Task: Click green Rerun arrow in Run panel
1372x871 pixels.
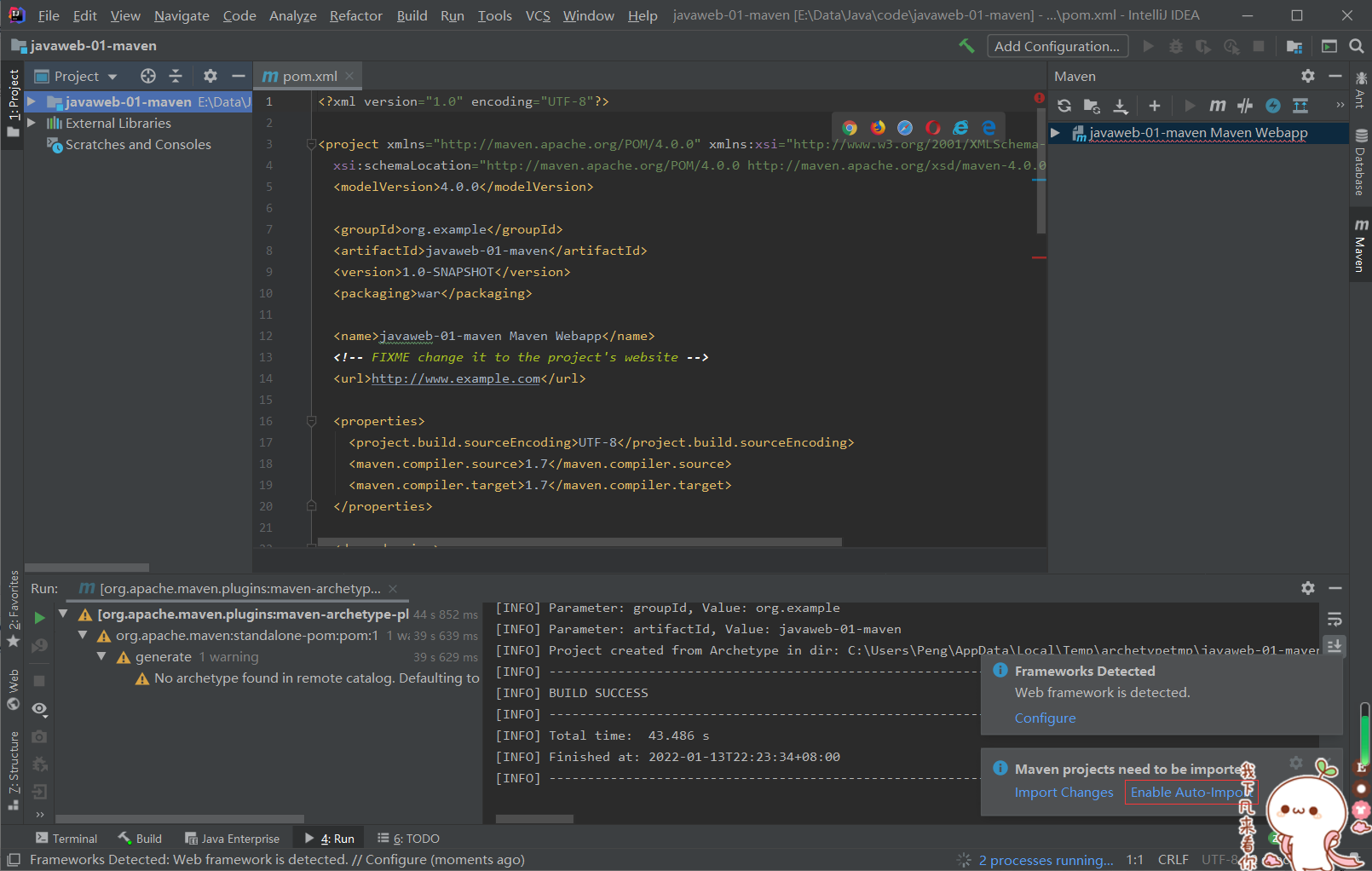Action: click(39, 617)
